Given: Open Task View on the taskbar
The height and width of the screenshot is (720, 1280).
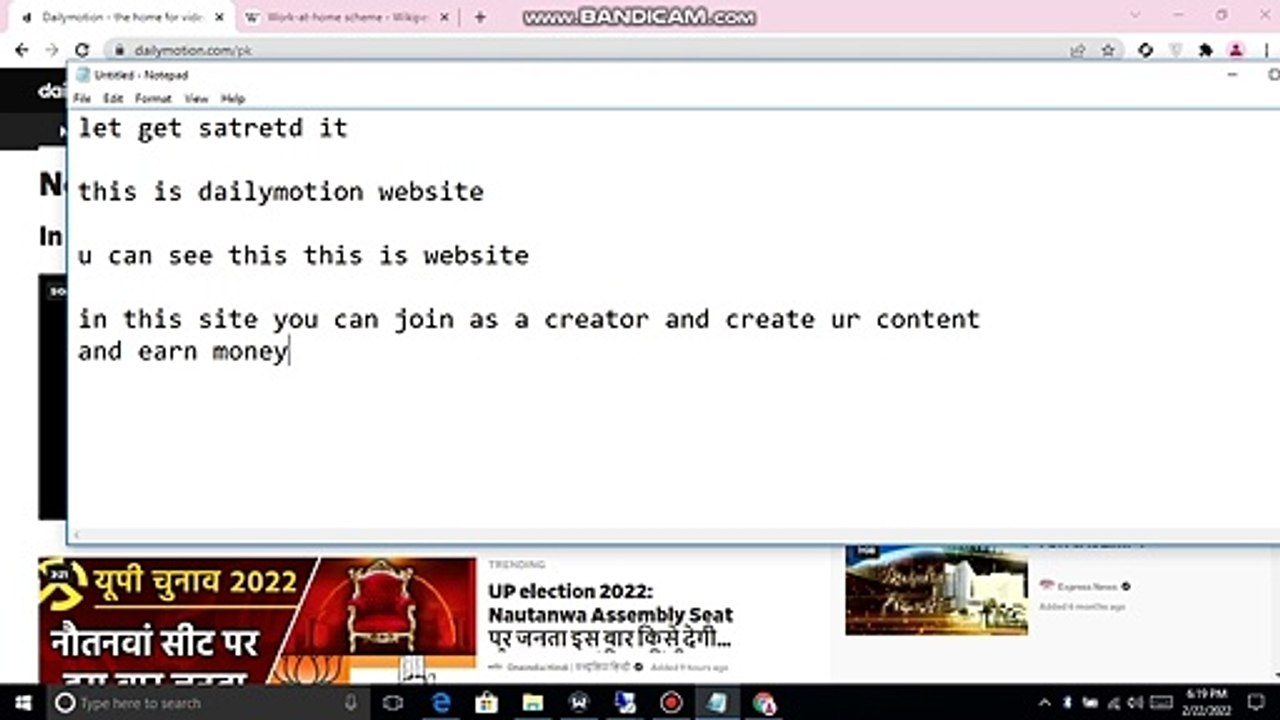Looking at the screenshot, I should coord(393,703).
